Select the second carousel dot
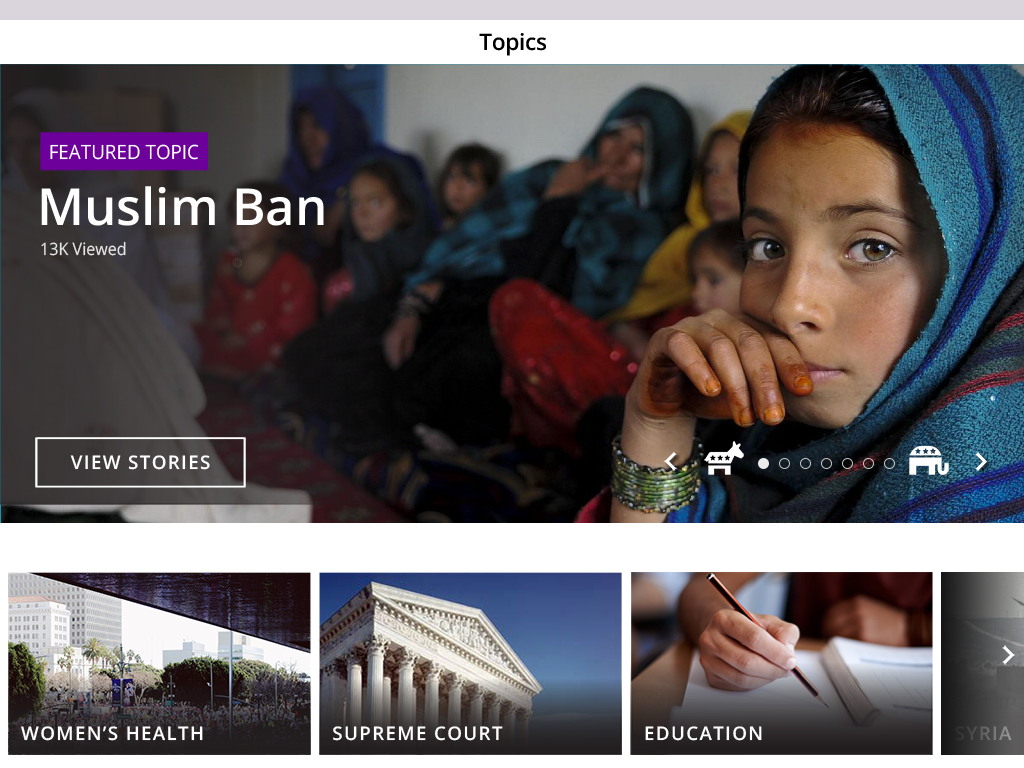 pos(784,463)
